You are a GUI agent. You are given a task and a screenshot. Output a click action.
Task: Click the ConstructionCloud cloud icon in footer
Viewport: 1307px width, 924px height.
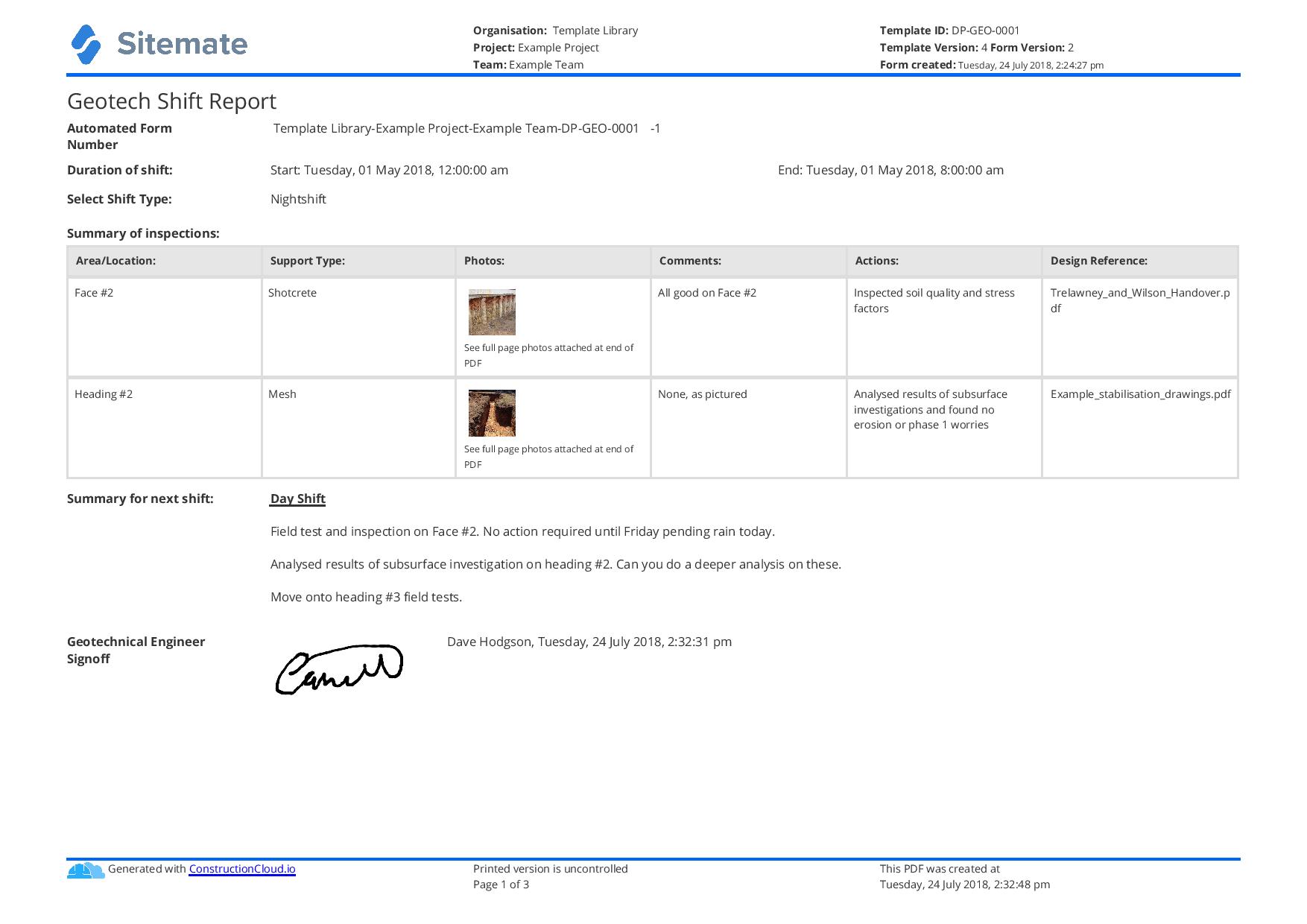coord(86,870)
